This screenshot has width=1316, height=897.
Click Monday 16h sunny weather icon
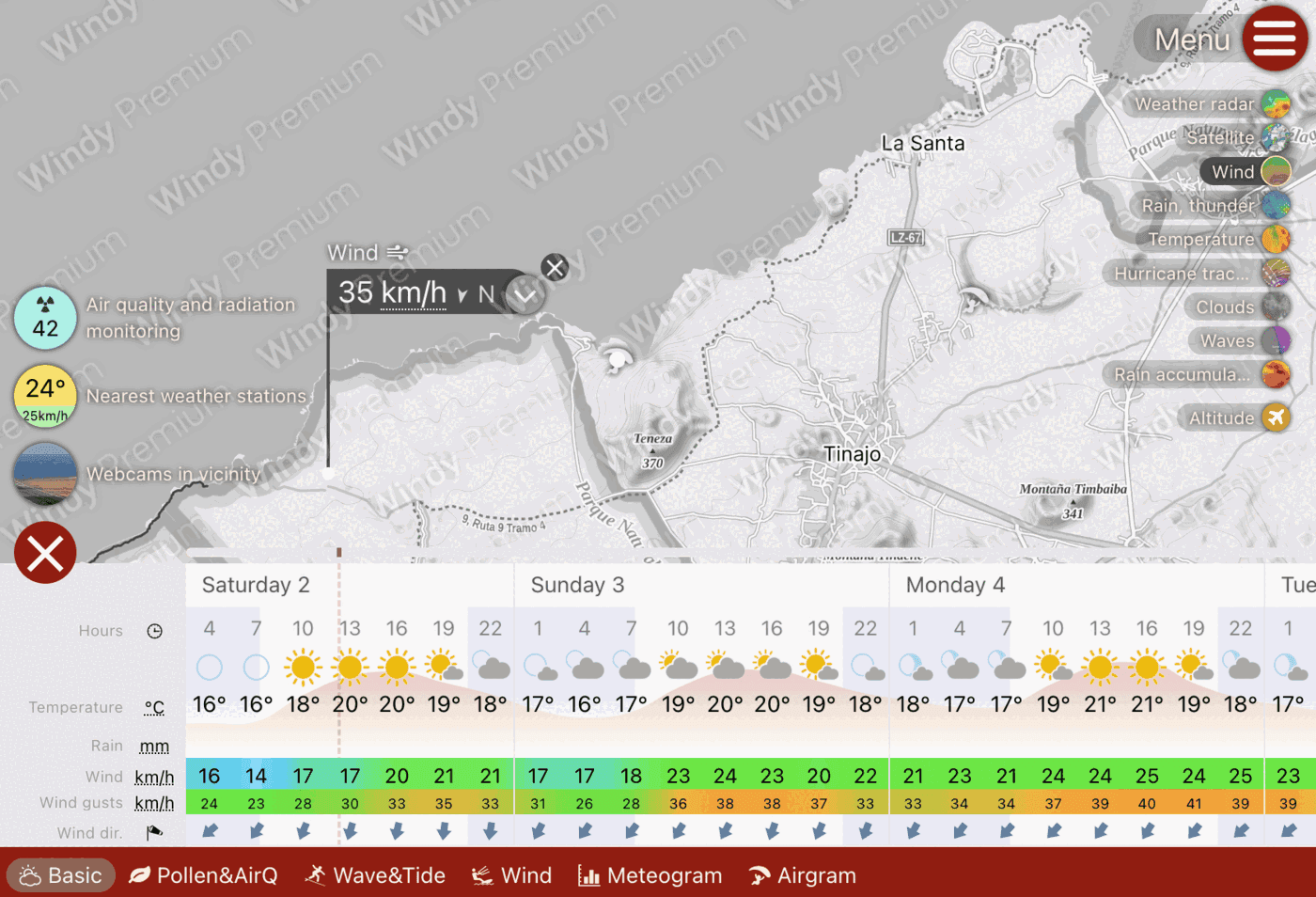[1147, 668]
